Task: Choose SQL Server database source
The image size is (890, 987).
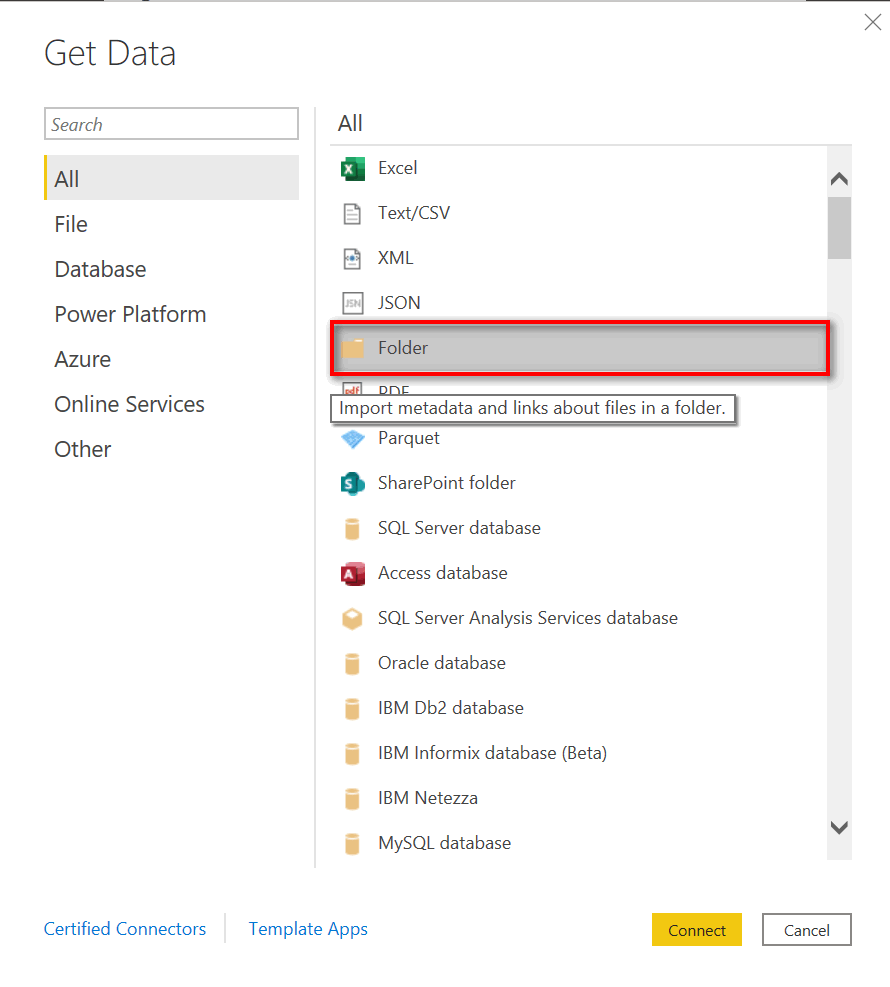Action: tap(578, 529)
